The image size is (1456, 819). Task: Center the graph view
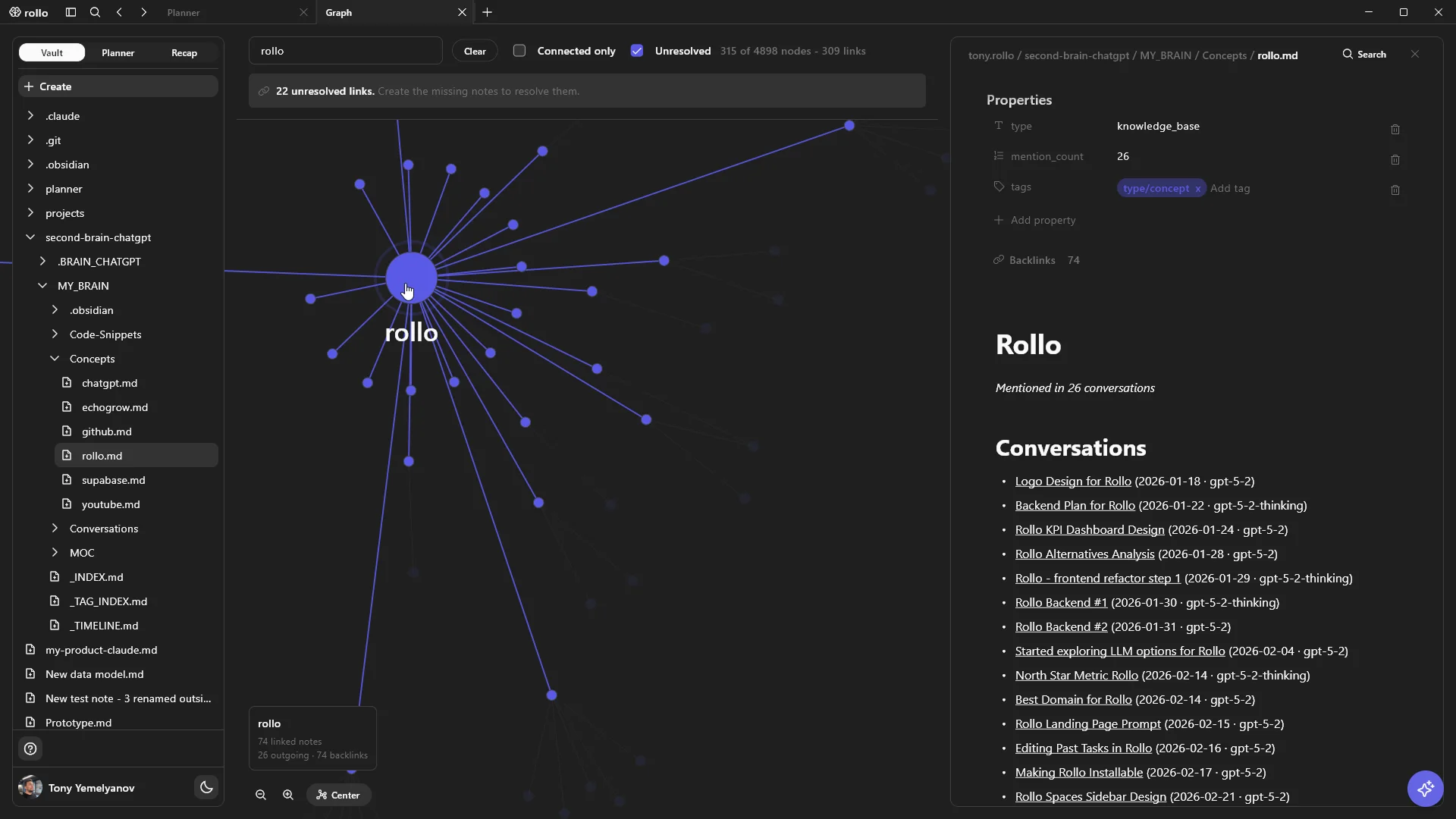click(x=339, y=795)
